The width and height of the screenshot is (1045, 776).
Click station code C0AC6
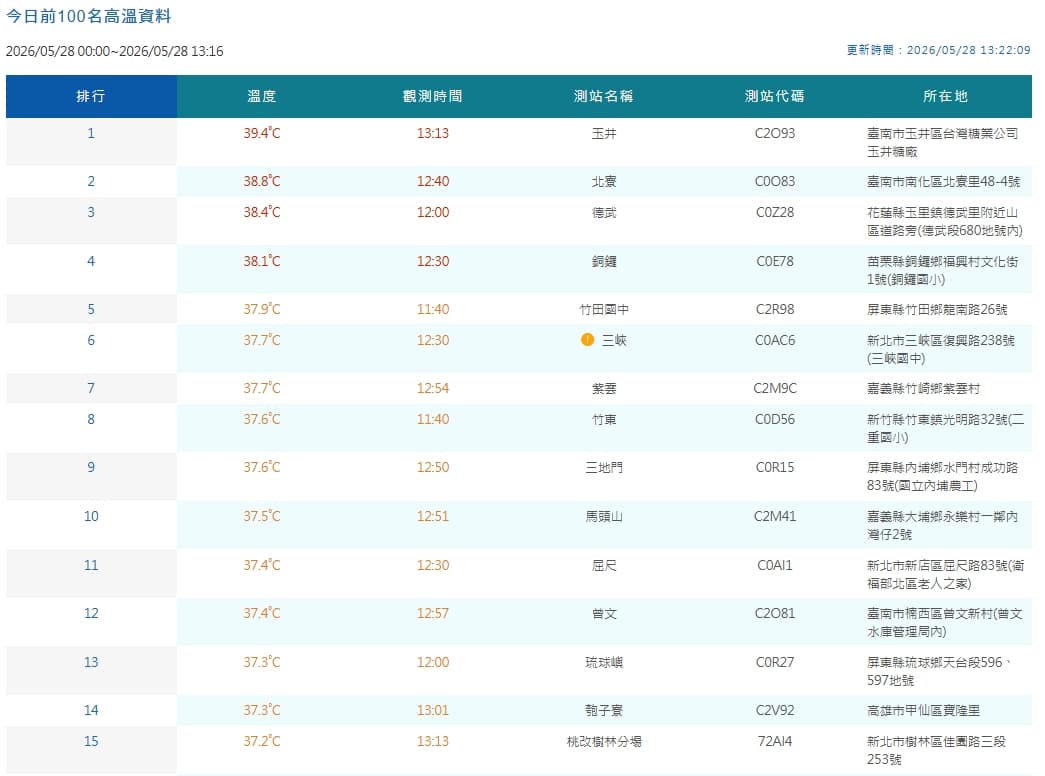pyautogui.click(x=774, y=341)
